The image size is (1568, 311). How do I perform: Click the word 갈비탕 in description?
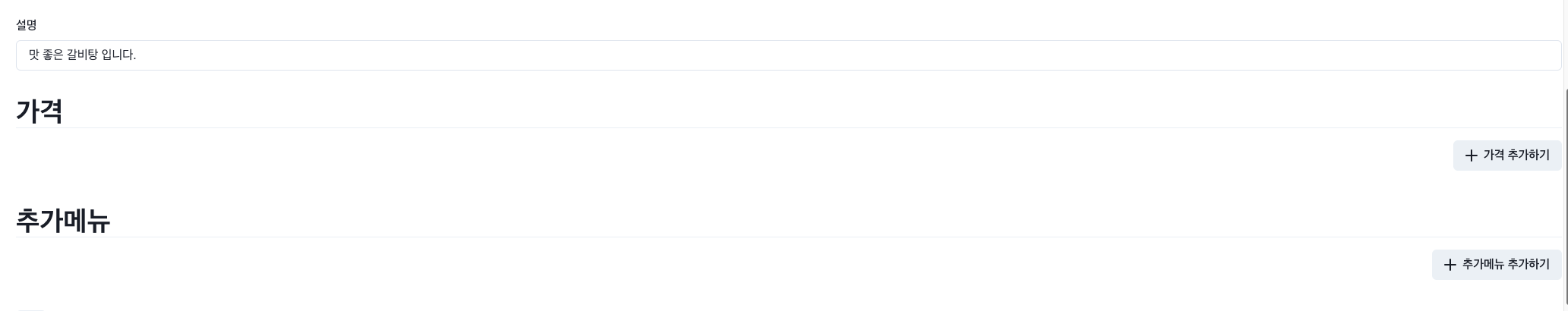point(82,55)
